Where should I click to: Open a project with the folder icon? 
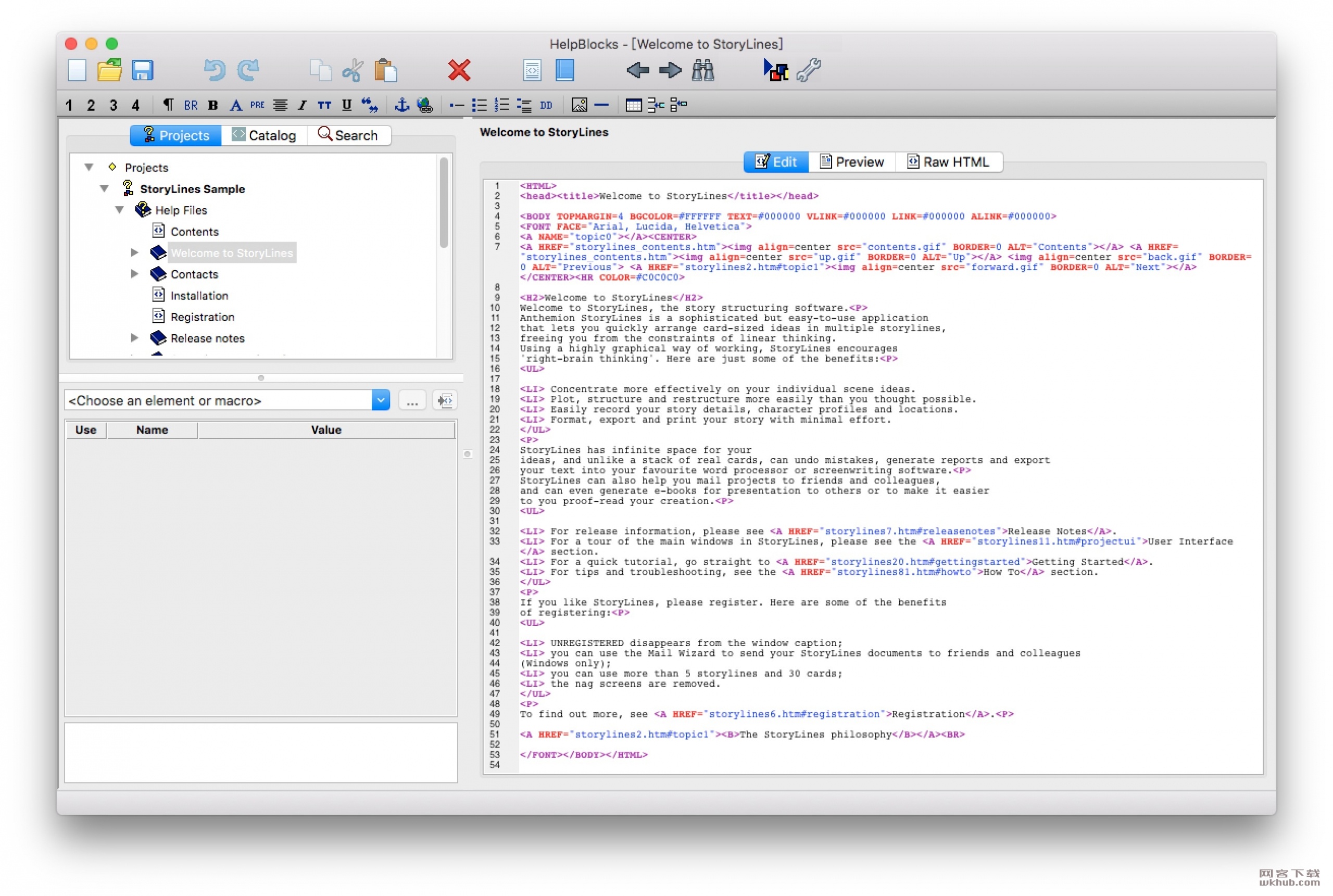pos(109,70)
